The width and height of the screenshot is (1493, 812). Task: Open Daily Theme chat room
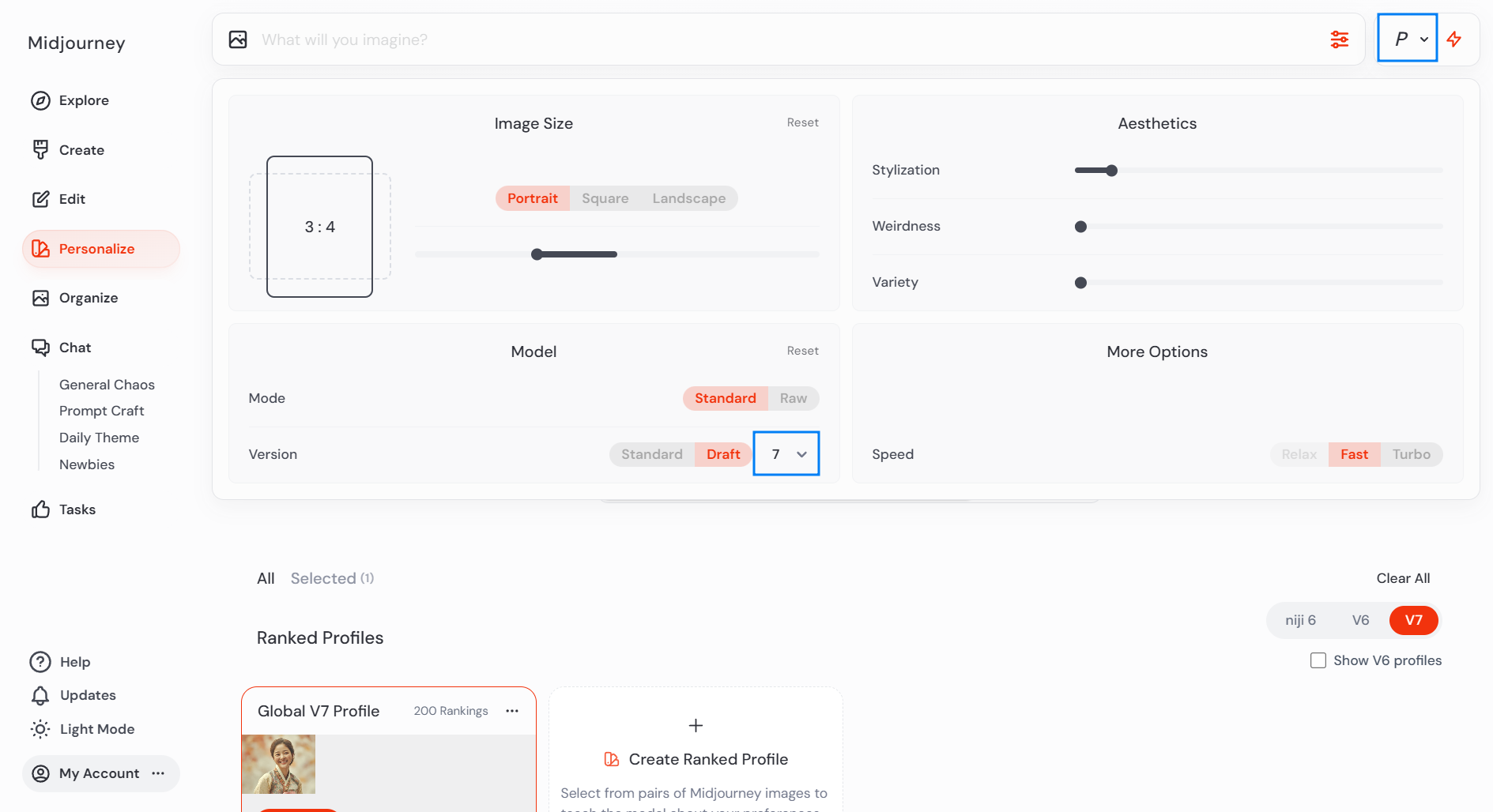click(x=99, y=438)
